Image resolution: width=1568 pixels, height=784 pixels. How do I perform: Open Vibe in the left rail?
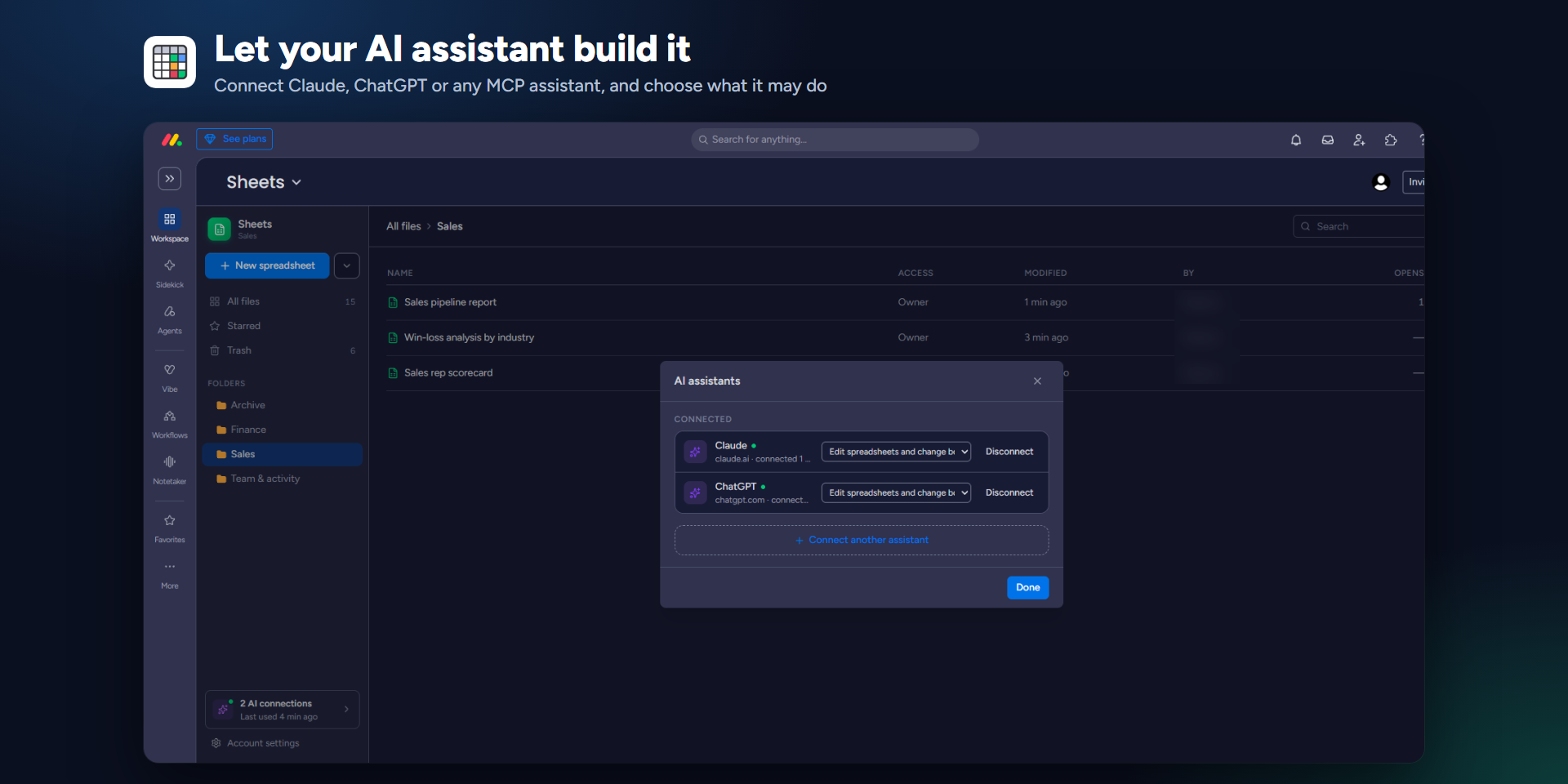170,377
